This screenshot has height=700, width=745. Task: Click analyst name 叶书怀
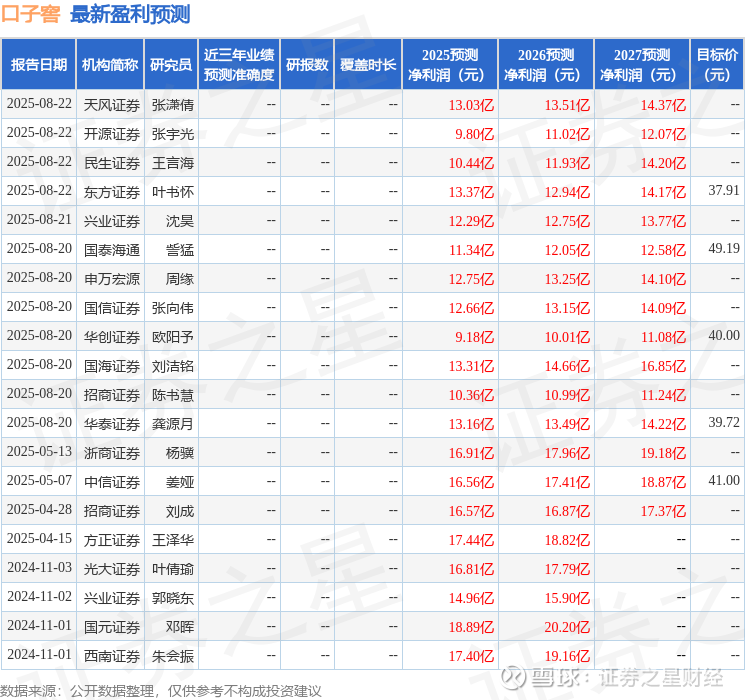(x=173, y=192)
